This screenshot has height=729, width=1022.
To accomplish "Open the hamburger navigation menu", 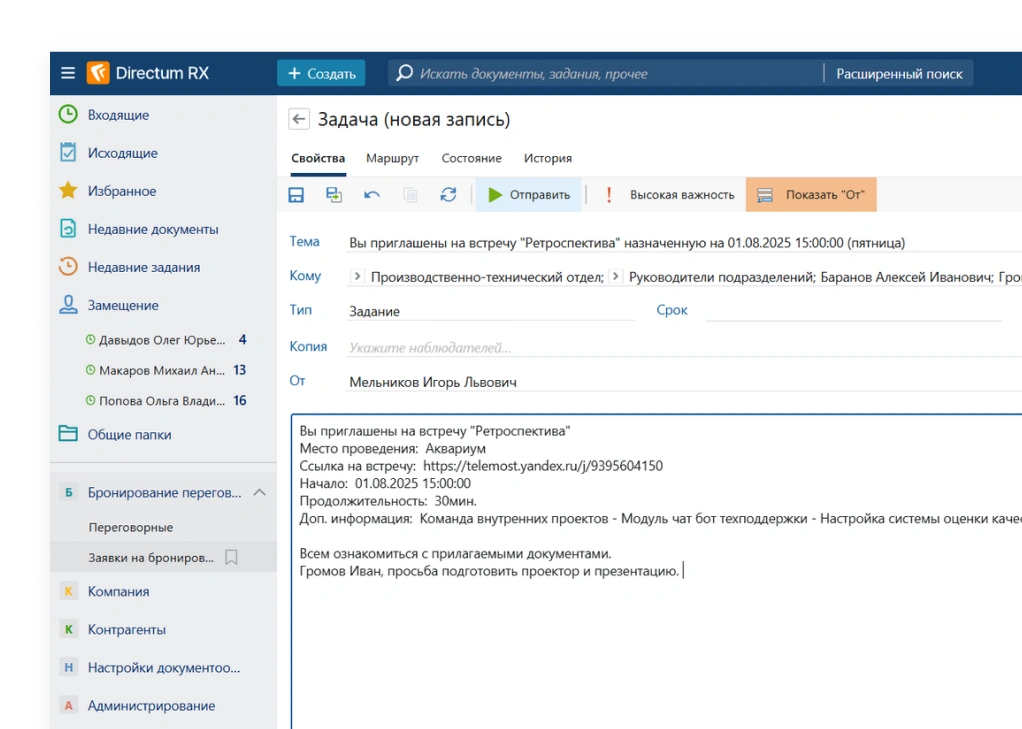I will (x=68, y=73).
